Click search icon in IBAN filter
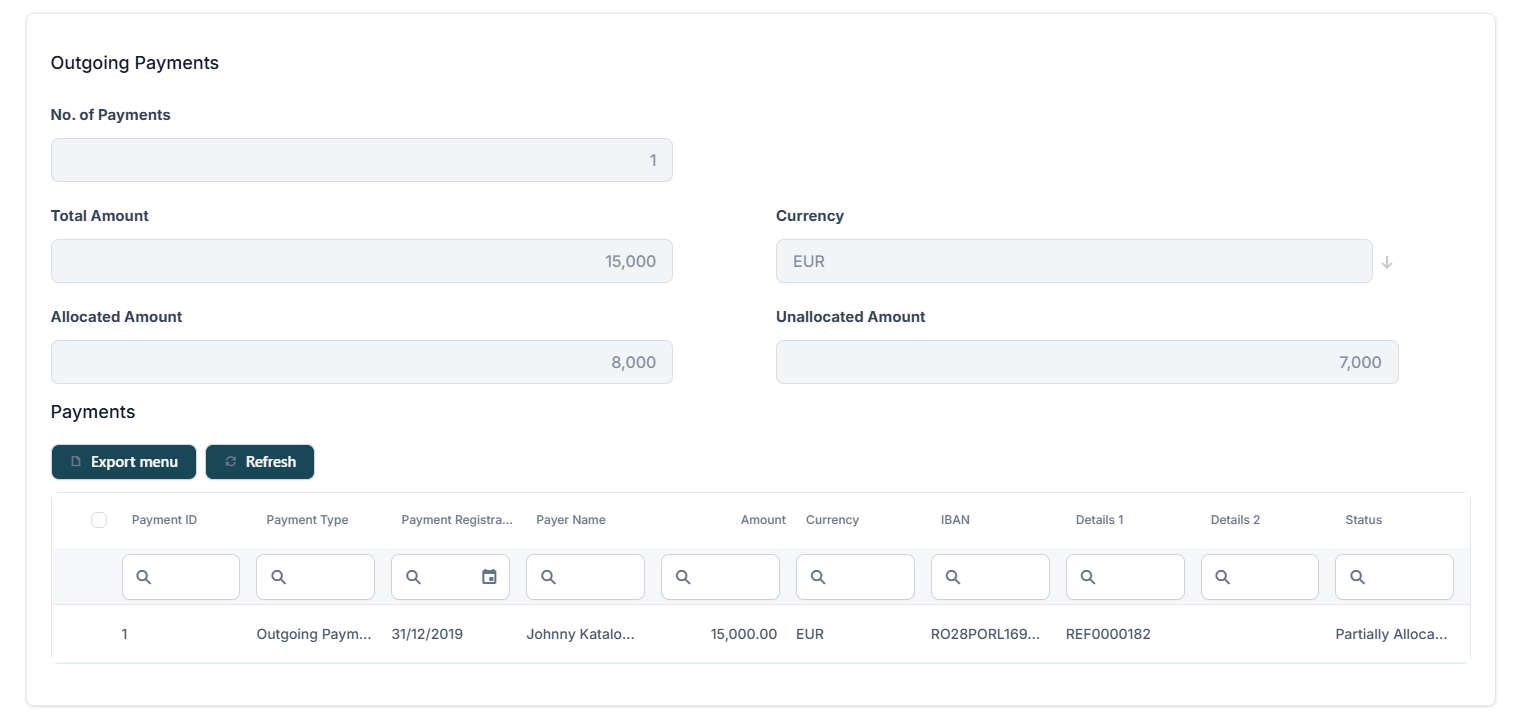The width and height of the screenshot is (1525, 715). (x=953, y=577)
